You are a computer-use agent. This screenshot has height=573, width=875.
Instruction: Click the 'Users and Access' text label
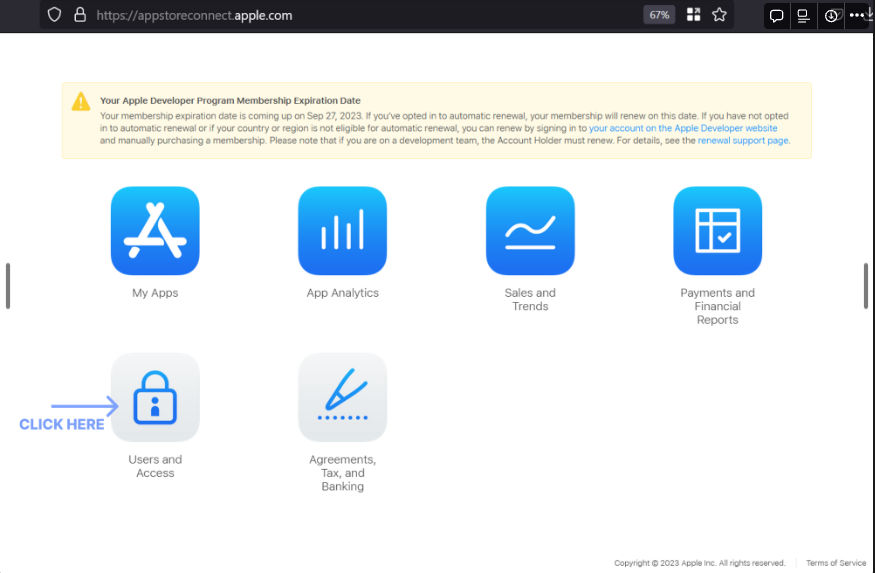click(155, 466)
